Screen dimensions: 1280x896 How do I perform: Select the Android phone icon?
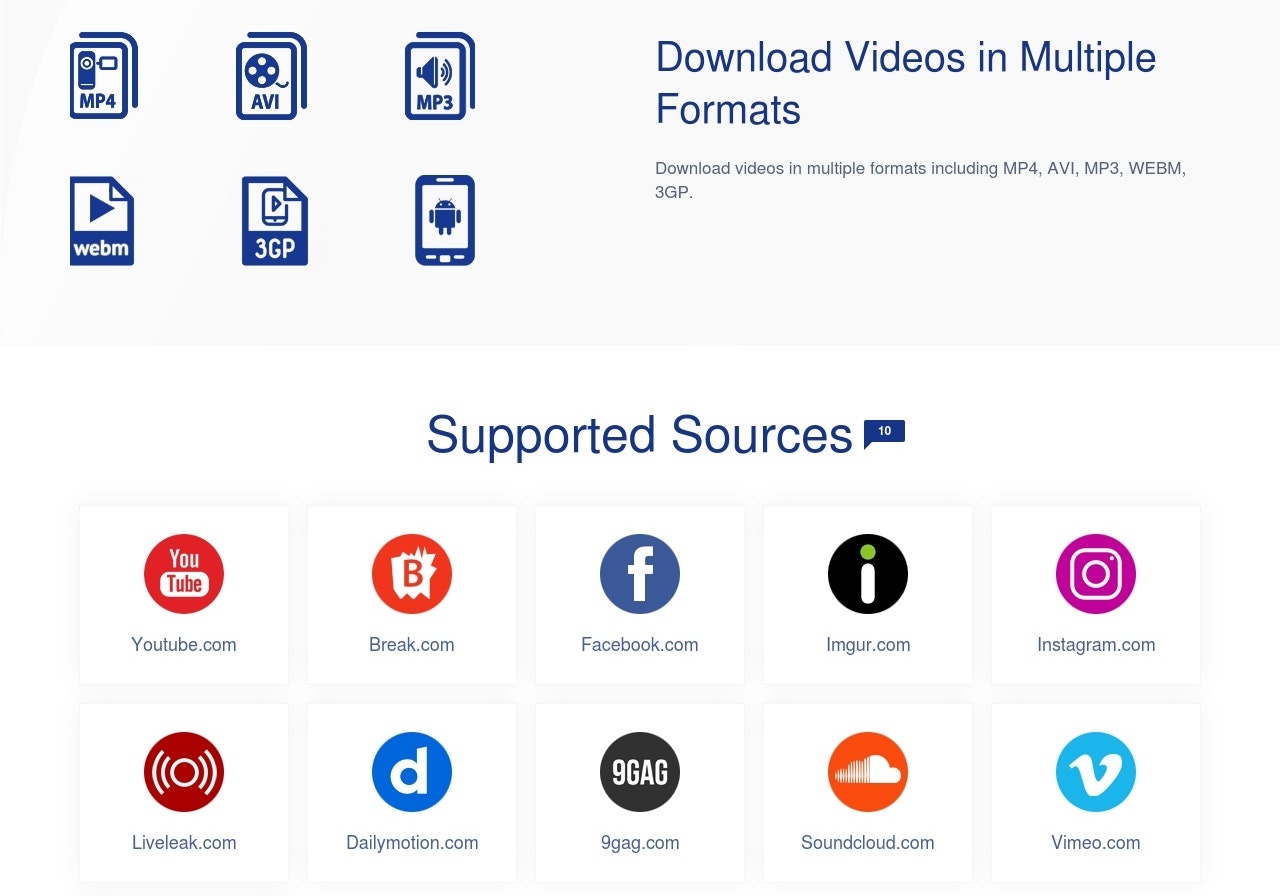(x=445, y=221)
